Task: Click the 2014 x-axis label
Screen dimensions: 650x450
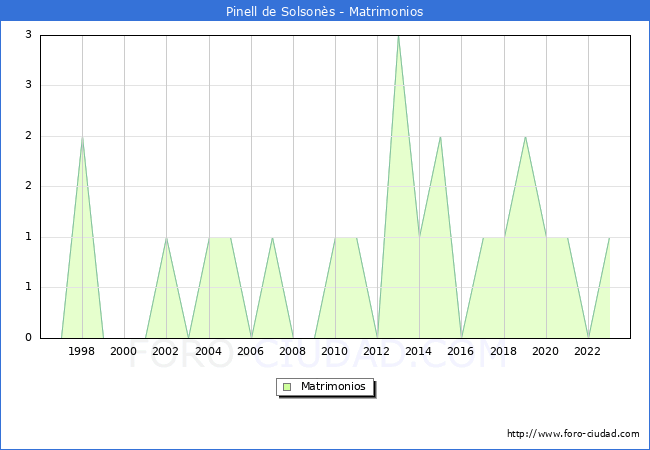Action: pyautogui.click(x=419, y=351)
